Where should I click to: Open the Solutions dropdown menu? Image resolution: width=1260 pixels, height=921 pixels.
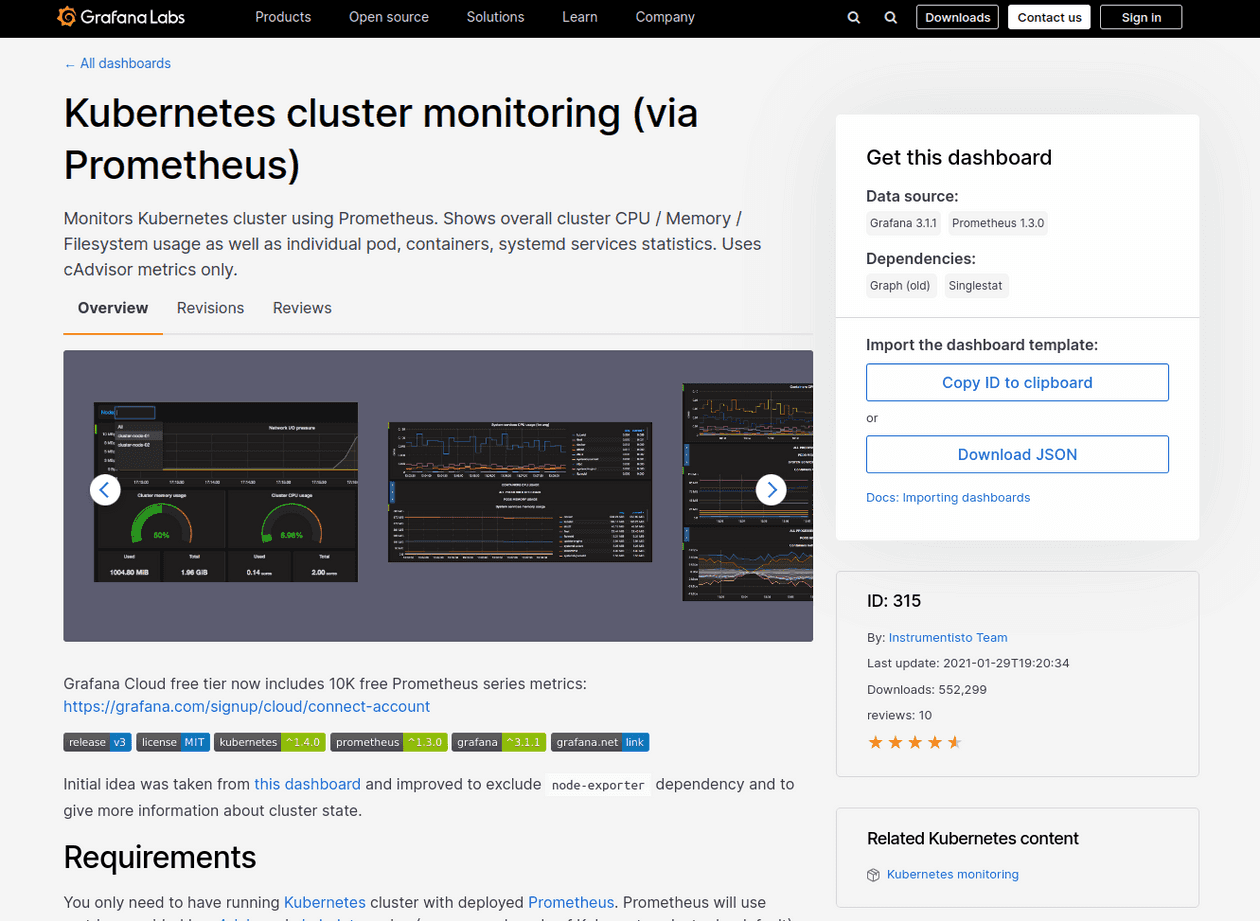click(495, 17)
